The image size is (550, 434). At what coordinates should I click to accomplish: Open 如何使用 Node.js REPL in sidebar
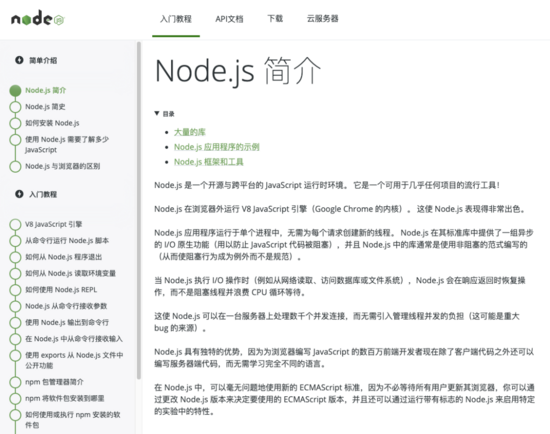(61, 289)
